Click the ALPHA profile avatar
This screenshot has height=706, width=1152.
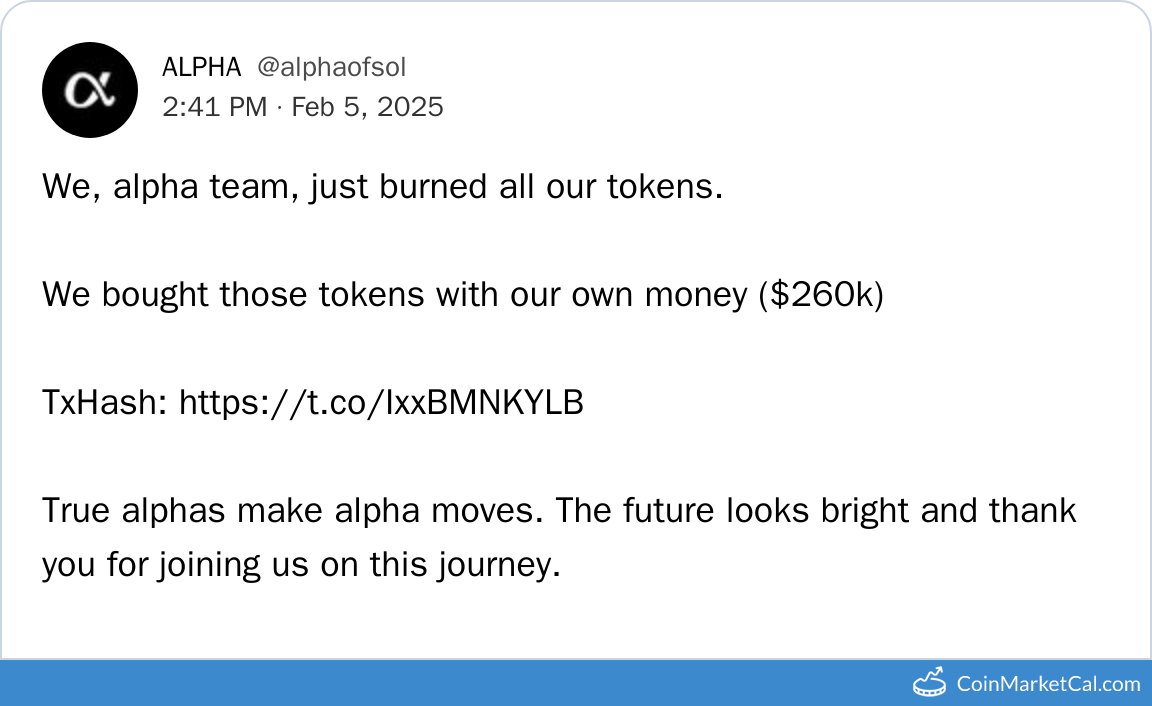(89, 90)
